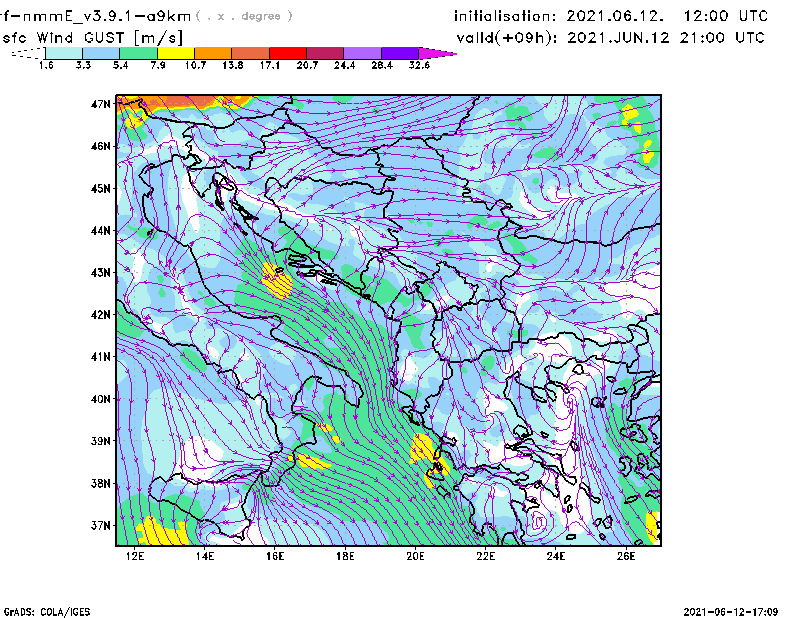Click the 41N latitude label
Image resolution: width=800 pixels, height=618 pixels.
point(100,357)
